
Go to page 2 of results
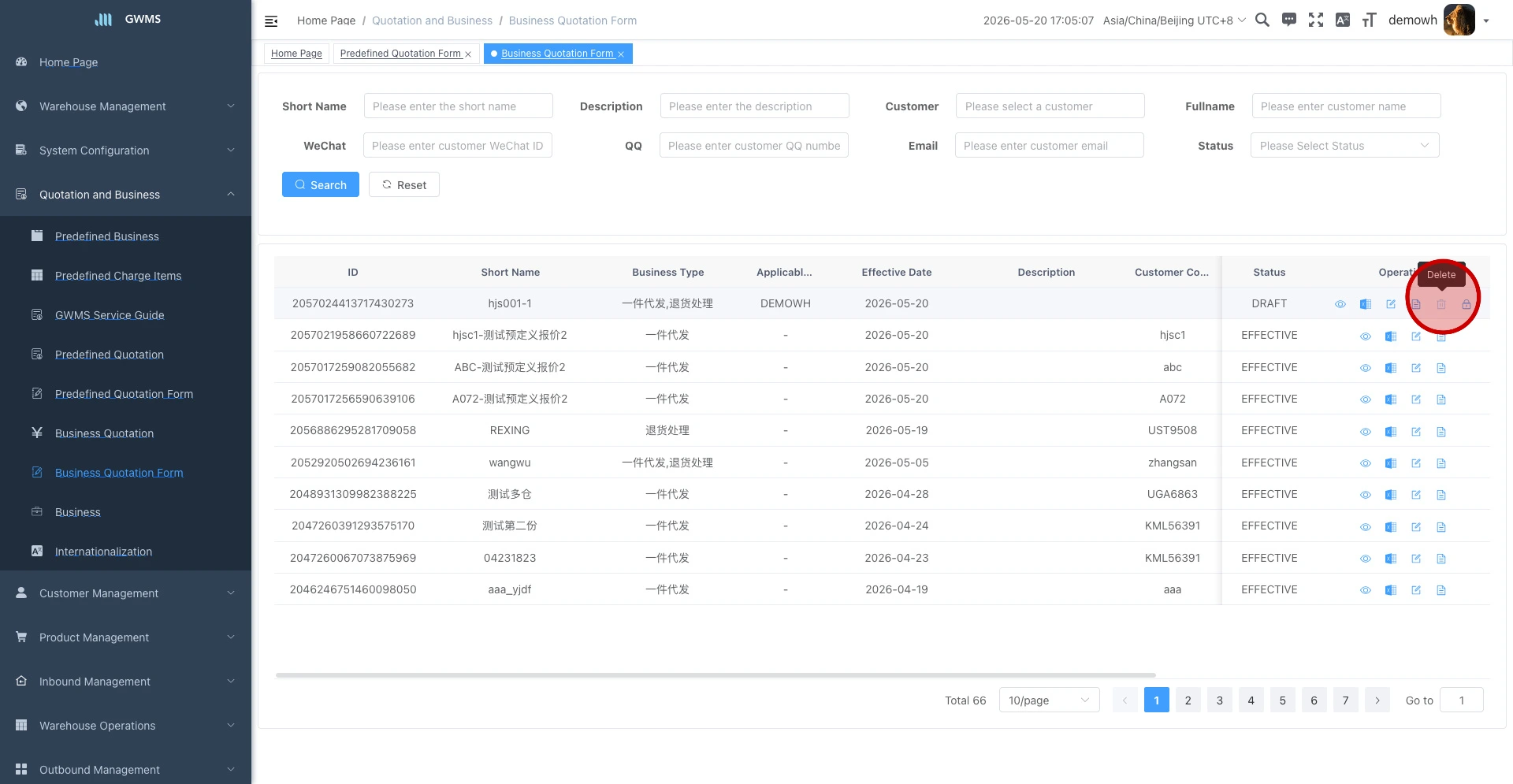(1188, 700)
